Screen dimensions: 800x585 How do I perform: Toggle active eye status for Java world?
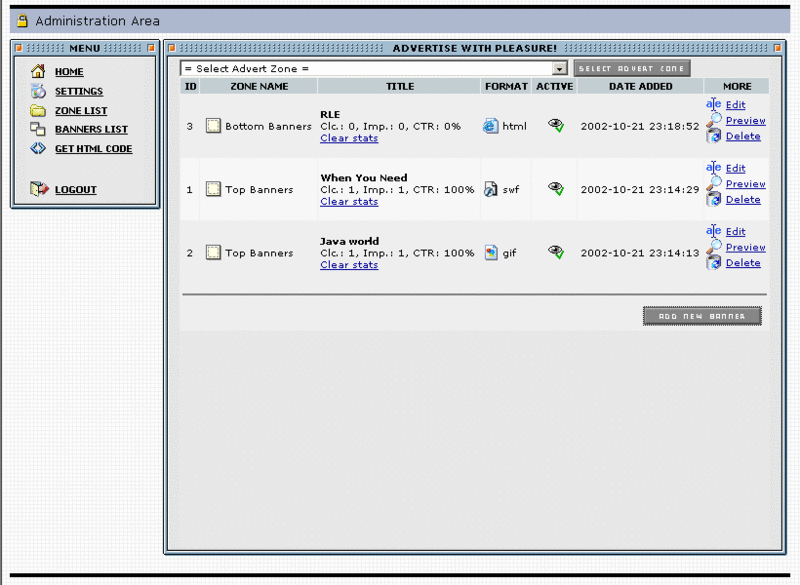[x=556, y=252]
